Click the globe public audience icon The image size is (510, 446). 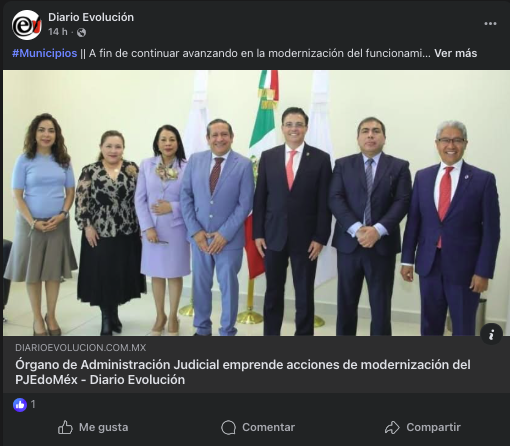point(81,32)
